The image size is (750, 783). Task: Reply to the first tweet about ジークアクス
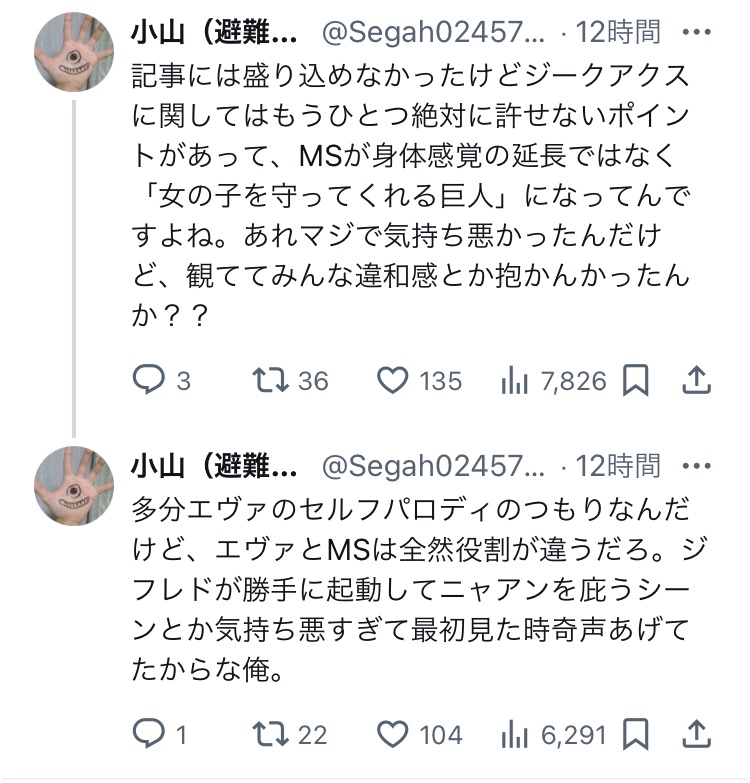(x=149, y=380)
